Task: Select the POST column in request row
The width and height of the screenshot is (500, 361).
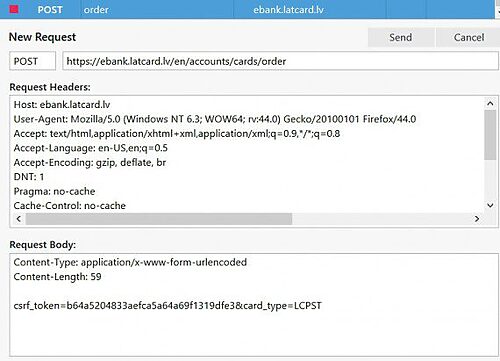Action: click(50, 9)
